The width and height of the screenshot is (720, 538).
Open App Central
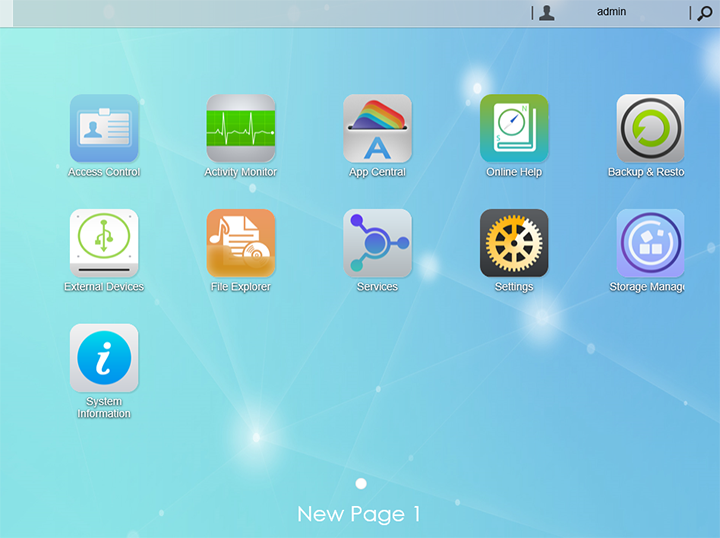(377, 128)
